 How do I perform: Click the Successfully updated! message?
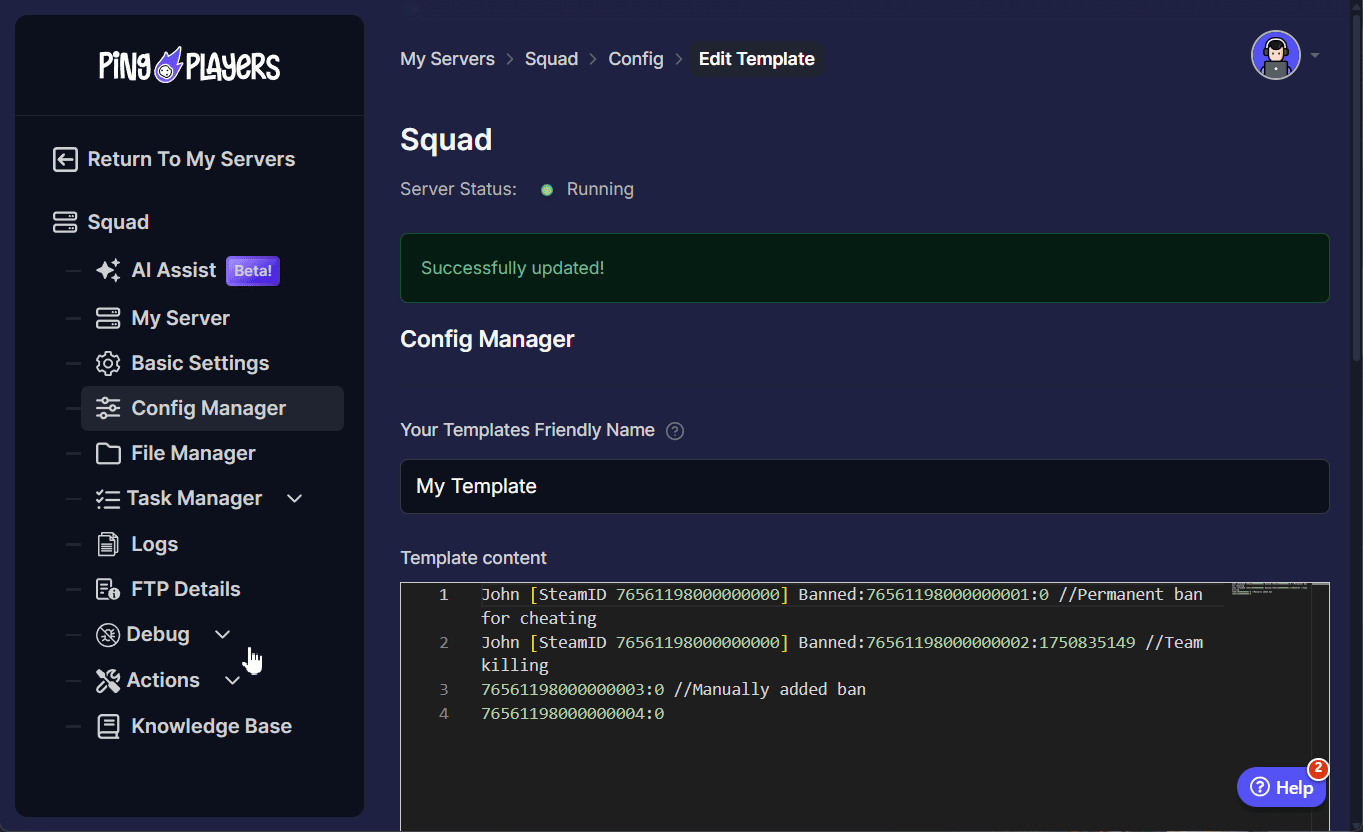click(x=513, y=268)
